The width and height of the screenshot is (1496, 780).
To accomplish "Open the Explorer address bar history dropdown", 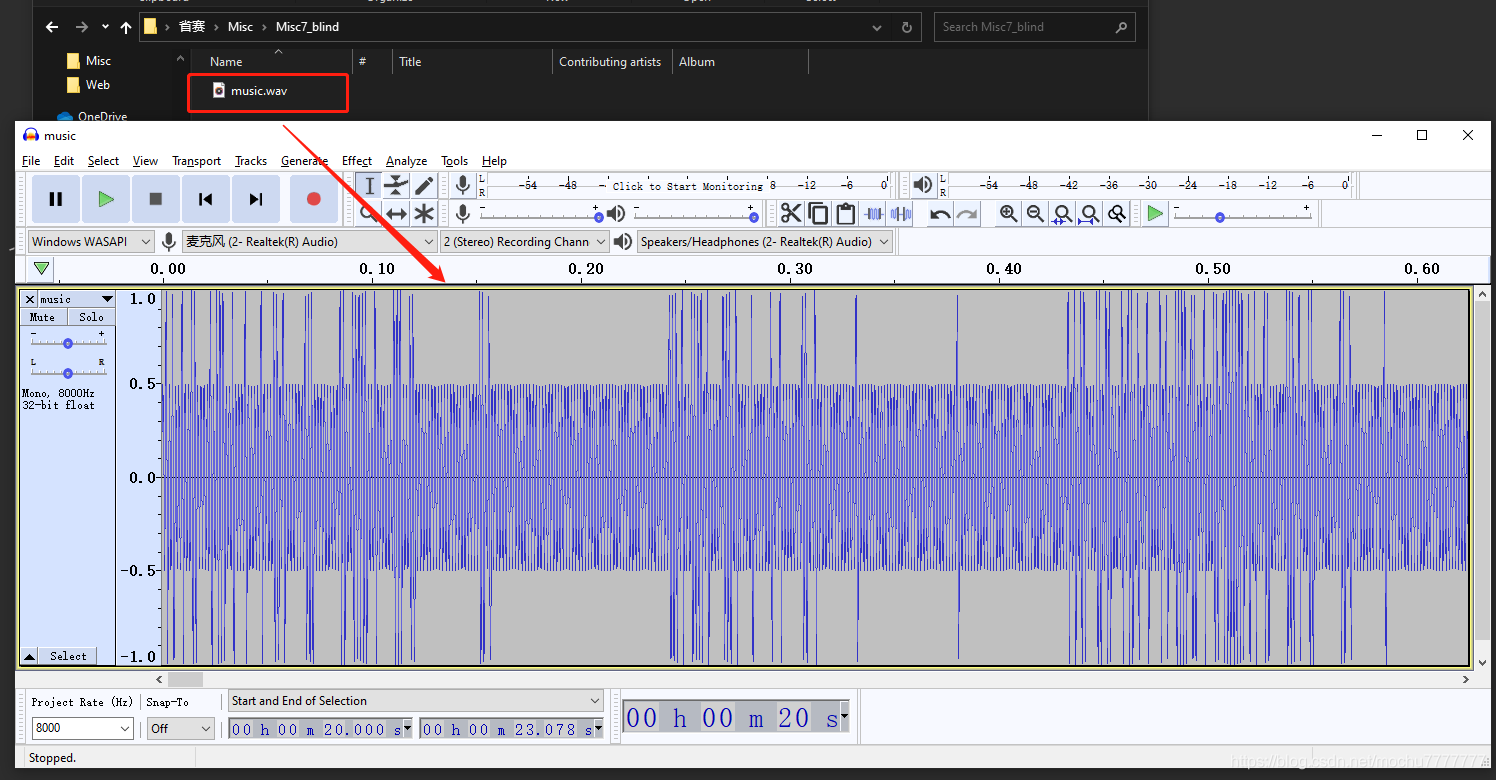I will click(877, 27).
